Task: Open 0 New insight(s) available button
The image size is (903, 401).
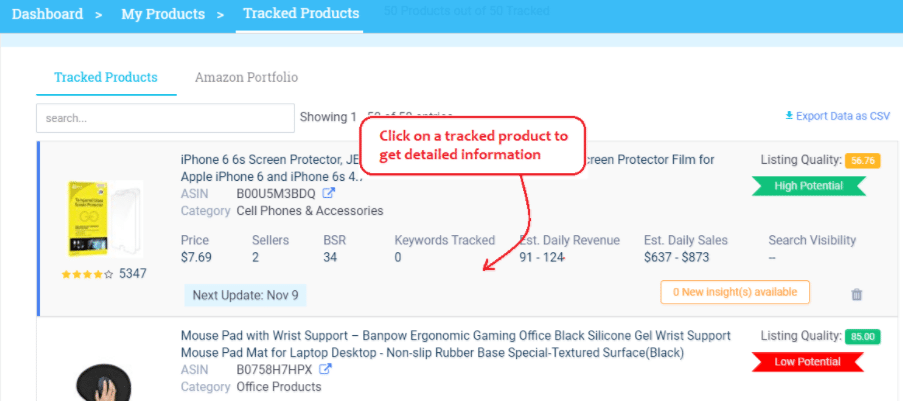Action: point(735,292)
